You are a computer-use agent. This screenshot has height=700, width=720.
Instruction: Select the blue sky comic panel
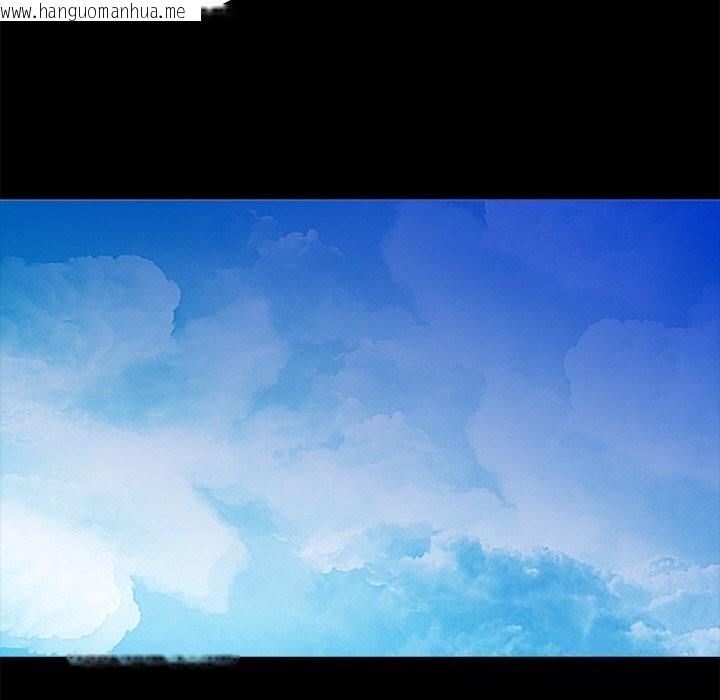tap(360, 428)
